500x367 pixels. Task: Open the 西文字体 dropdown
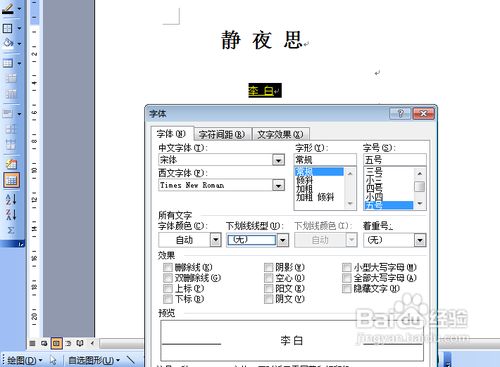tap(278, 185)
